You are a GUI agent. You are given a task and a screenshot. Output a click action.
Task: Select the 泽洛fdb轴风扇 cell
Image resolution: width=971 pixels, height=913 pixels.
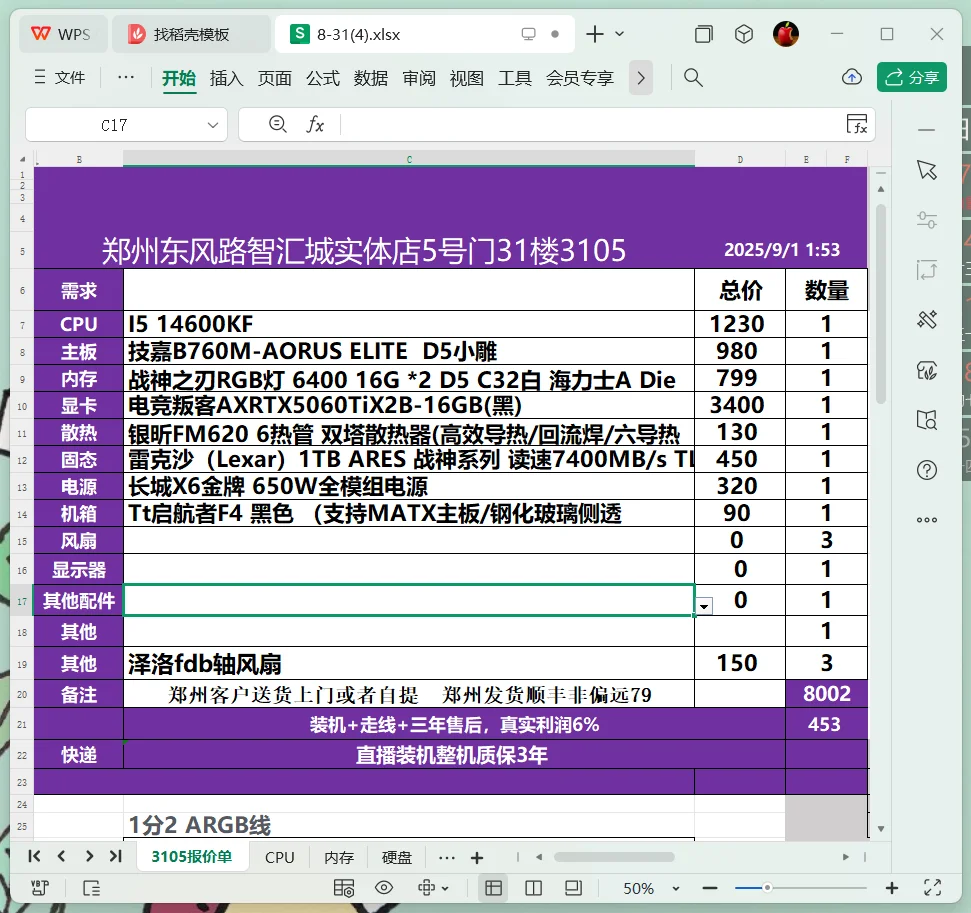point(409,663)
